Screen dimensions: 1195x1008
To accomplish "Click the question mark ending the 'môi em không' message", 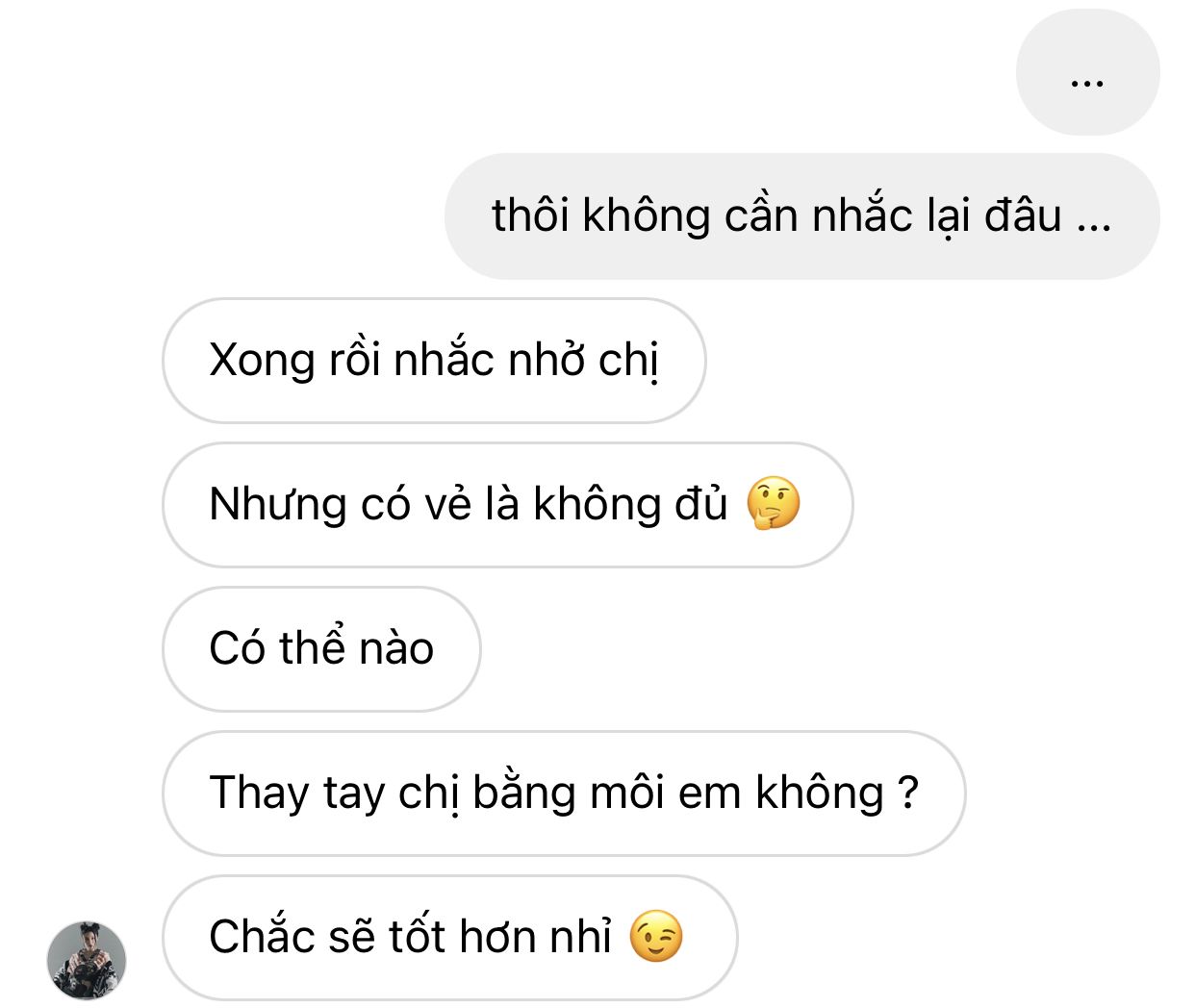I will (907, 793).
